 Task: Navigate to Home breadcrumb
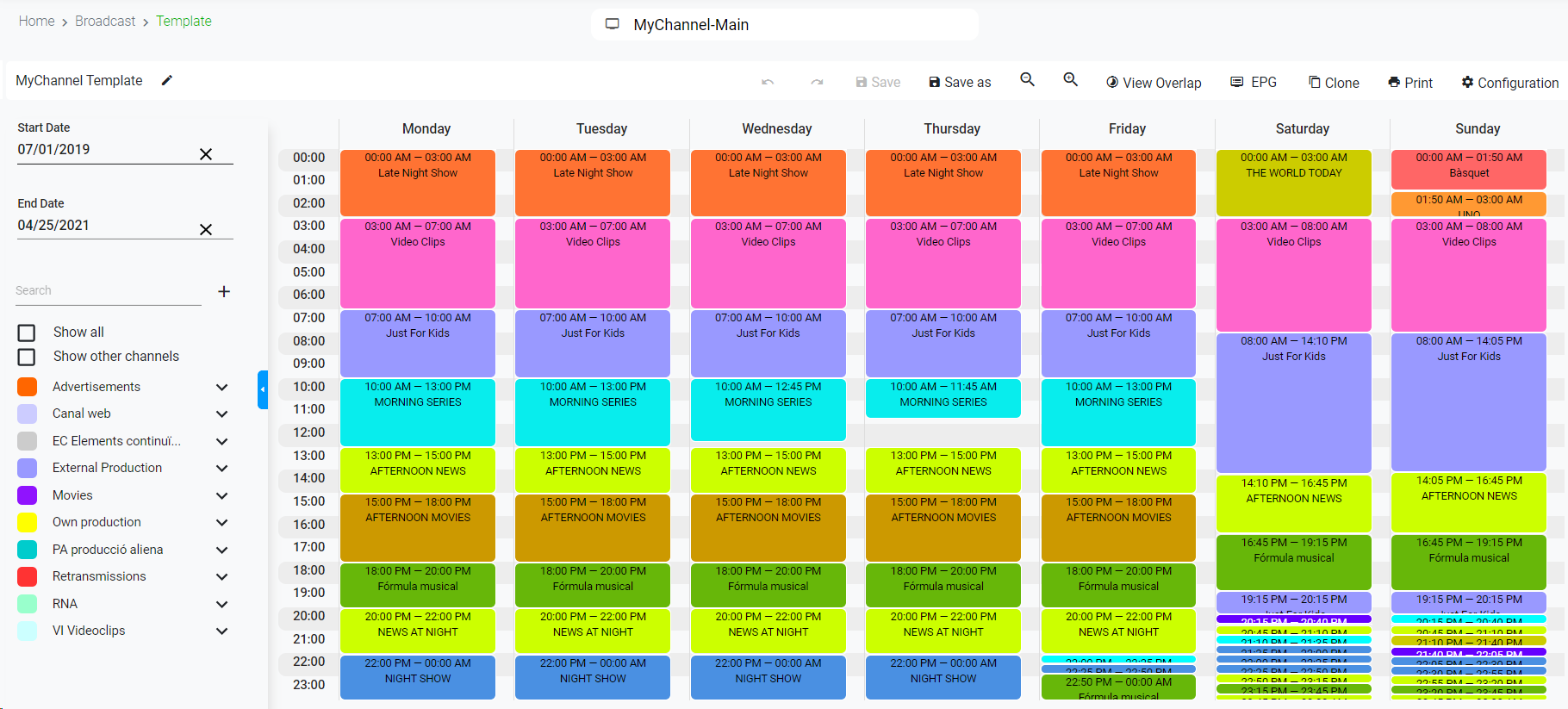coord(36,22)
